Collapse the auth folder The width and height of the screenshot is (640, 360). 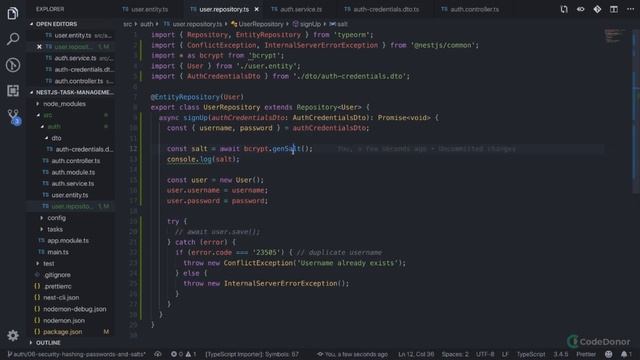point(53,127)
